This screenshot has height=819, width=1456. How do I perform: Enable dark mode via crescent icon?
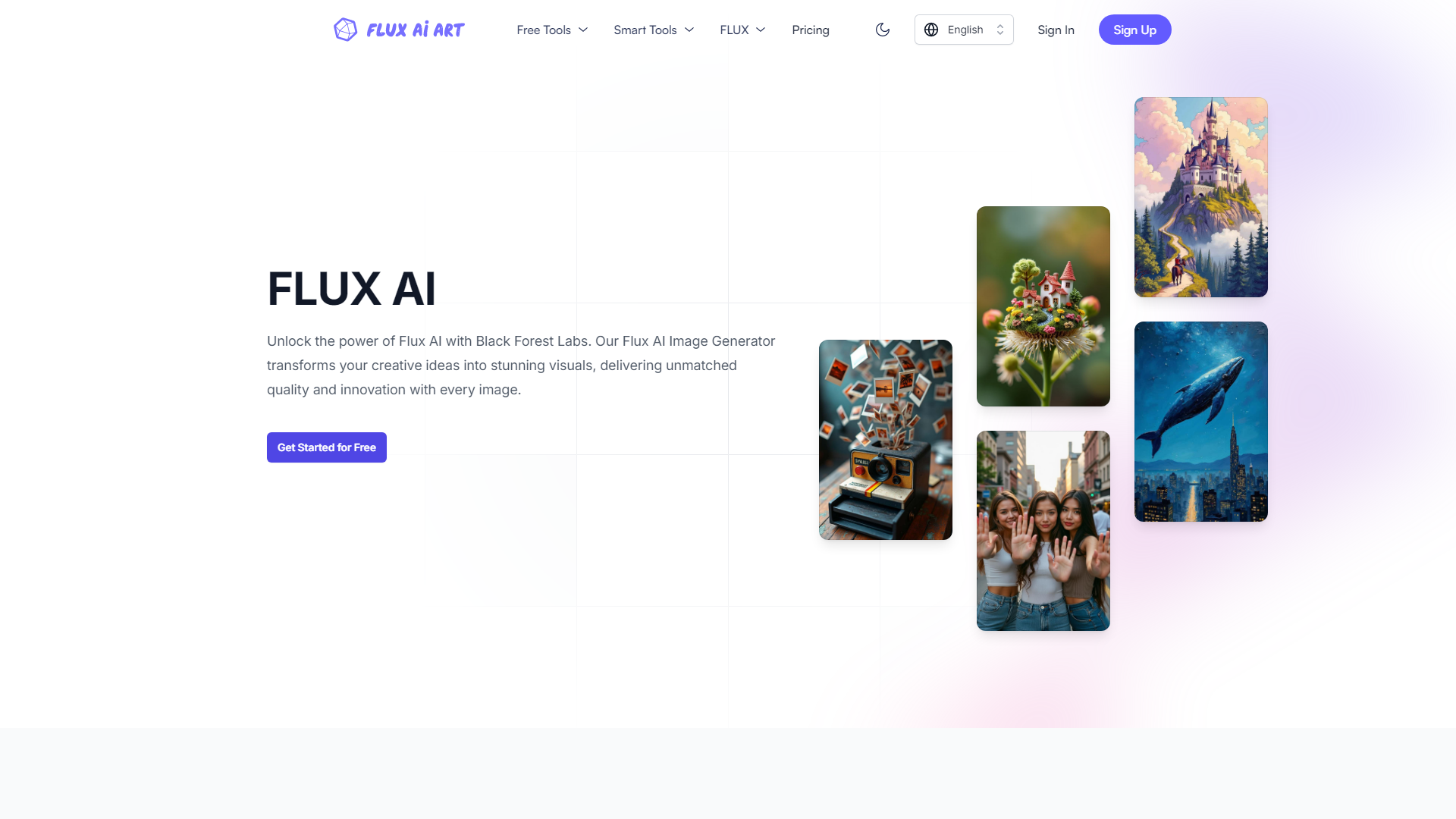tap(882, 29)
